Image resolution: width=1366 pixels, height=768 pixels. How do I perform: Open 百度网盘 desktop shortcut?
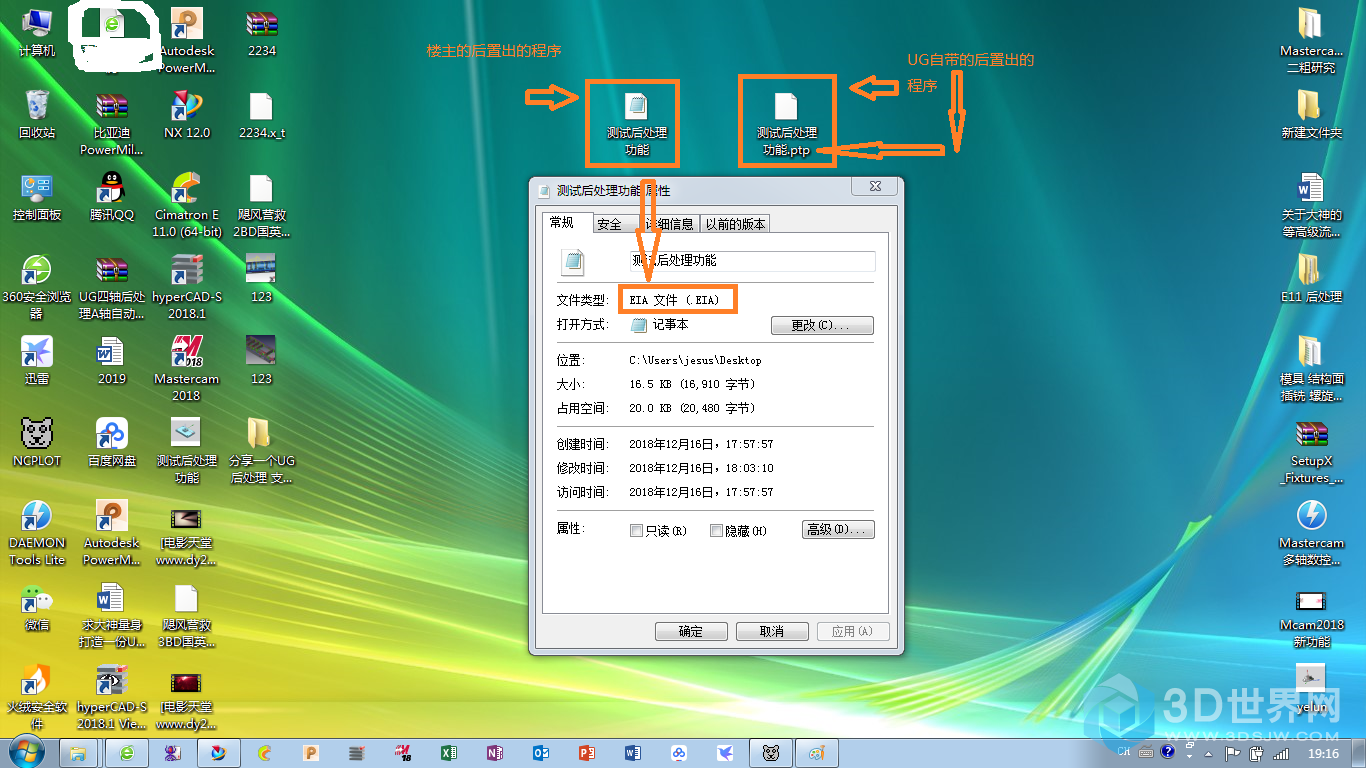112,443
